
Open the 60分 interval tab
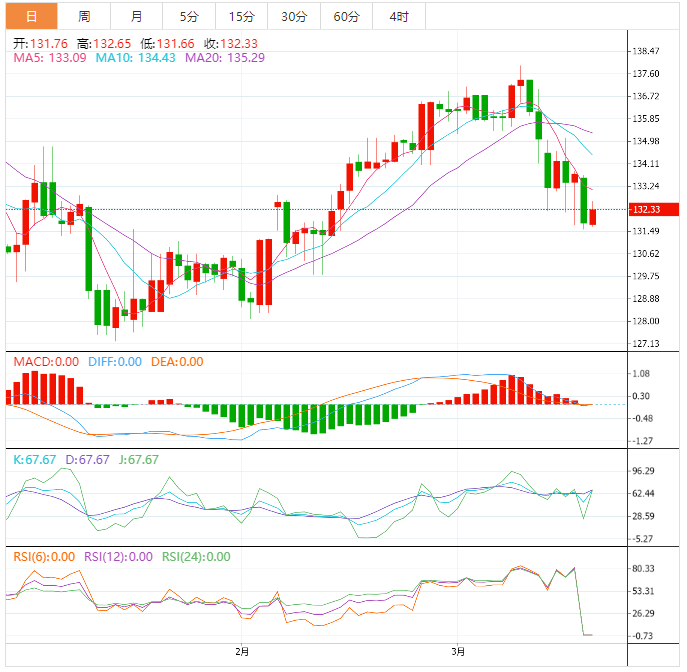tap(347, 16)
